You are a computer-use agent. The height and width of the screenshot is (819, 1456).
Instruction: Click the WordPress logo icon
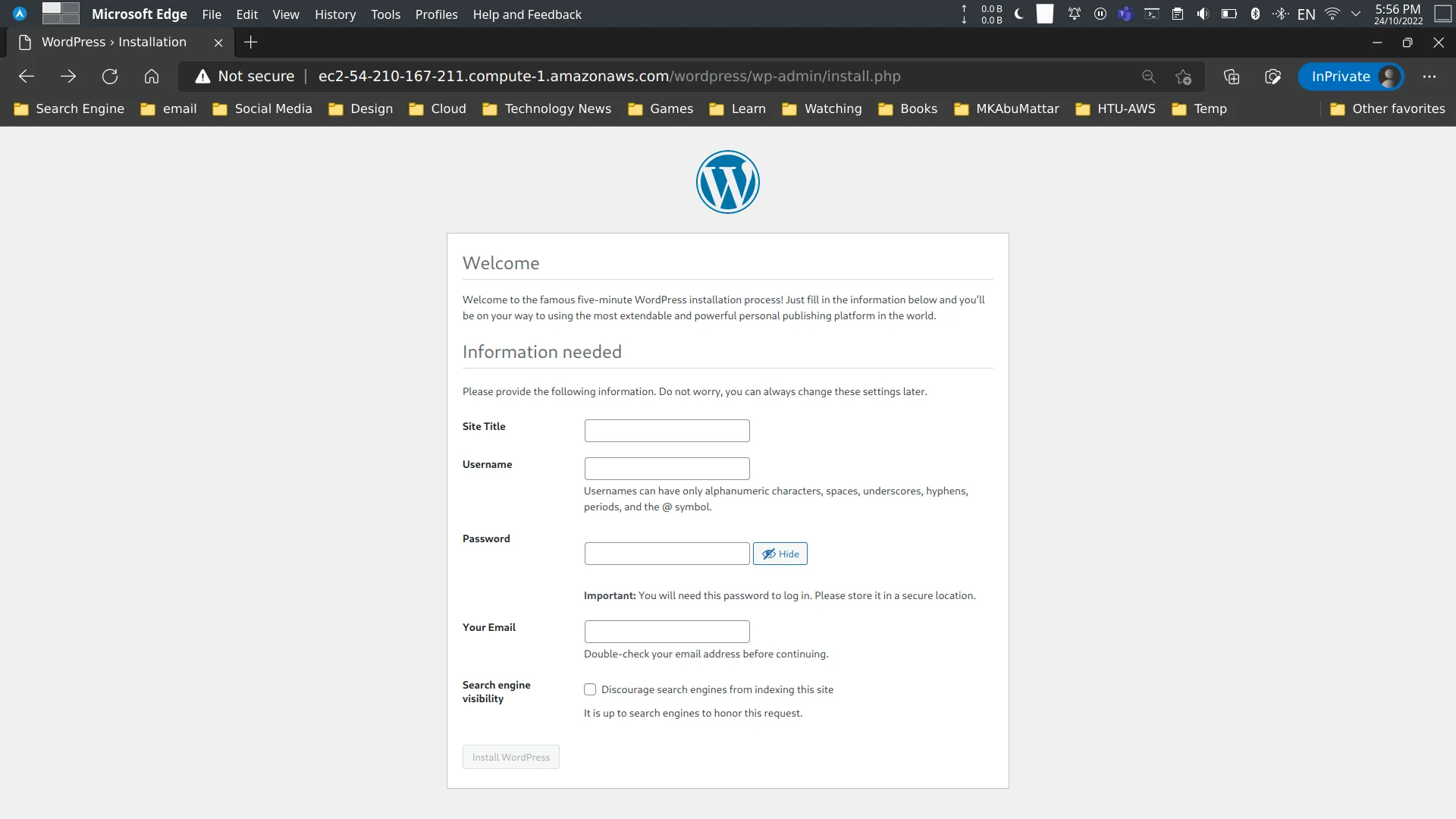pyautogui.click(x=728, y=182)
